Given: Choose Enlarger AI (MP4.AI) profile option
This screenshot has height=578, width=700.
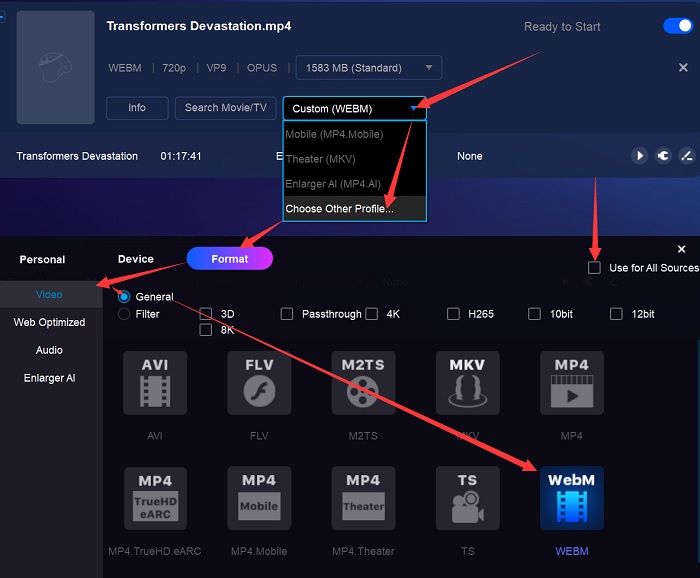Looking at the screenshot, I should pyautogui.click(x=354, y=184).
